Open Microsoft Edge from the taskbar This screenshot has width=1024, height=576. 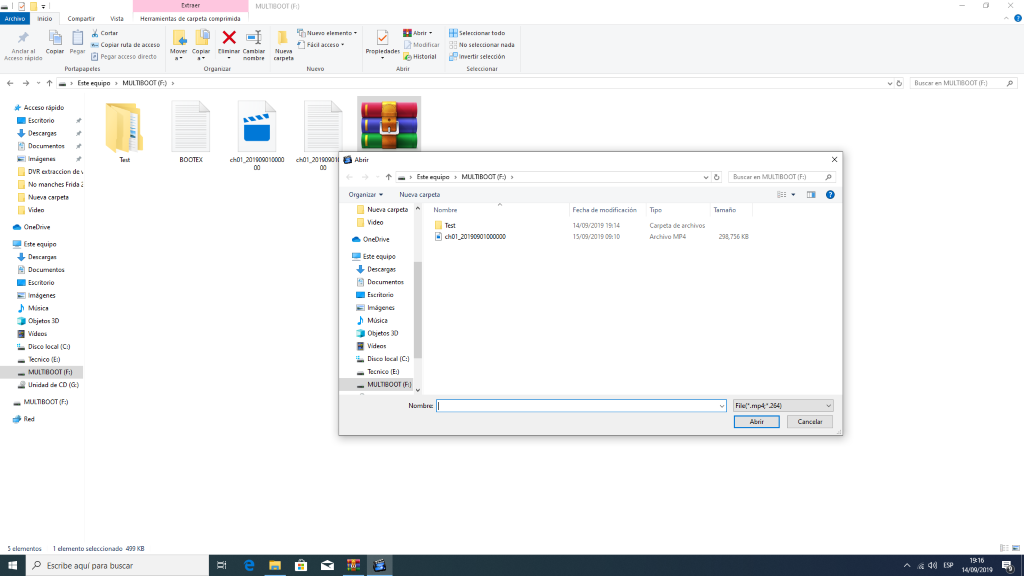coord(249,566)
